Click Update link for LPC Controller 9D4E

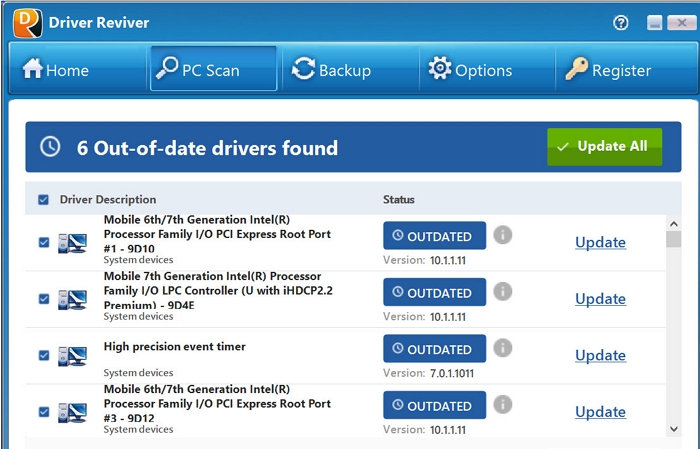tap(600, 299)
